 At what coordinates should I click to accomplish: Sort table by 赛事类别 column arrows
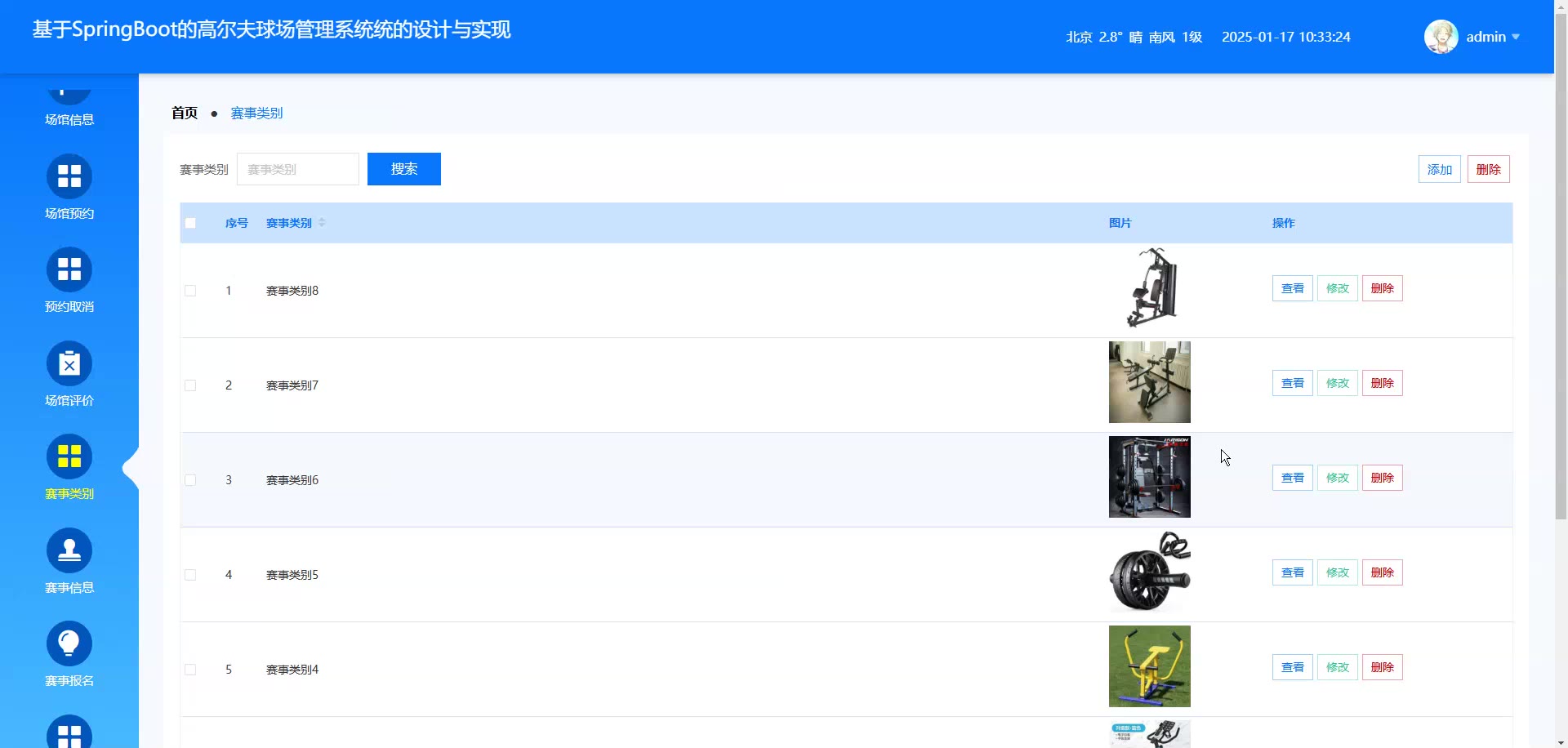[322, 223]
